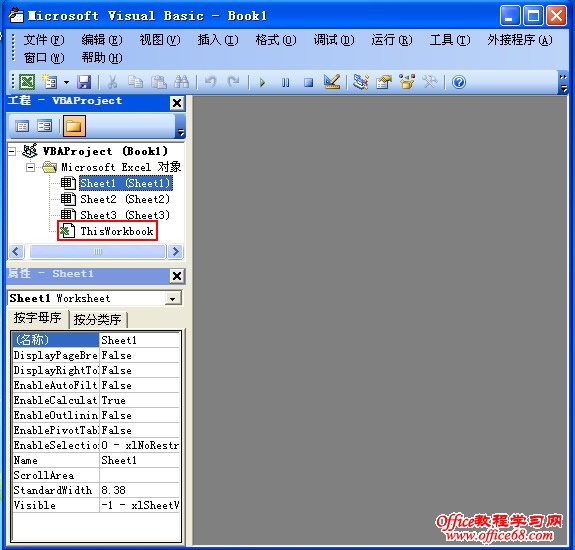Open the Insert (I) menu
575x550 pixels.
[x=218, y=40]
